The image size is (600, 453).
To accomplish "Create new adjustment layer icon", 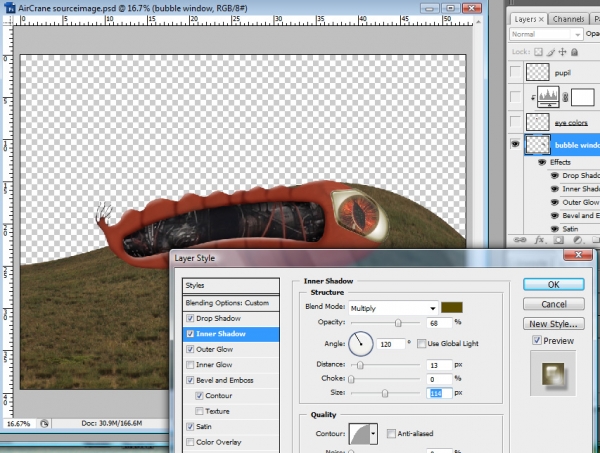I will (577, 240).
